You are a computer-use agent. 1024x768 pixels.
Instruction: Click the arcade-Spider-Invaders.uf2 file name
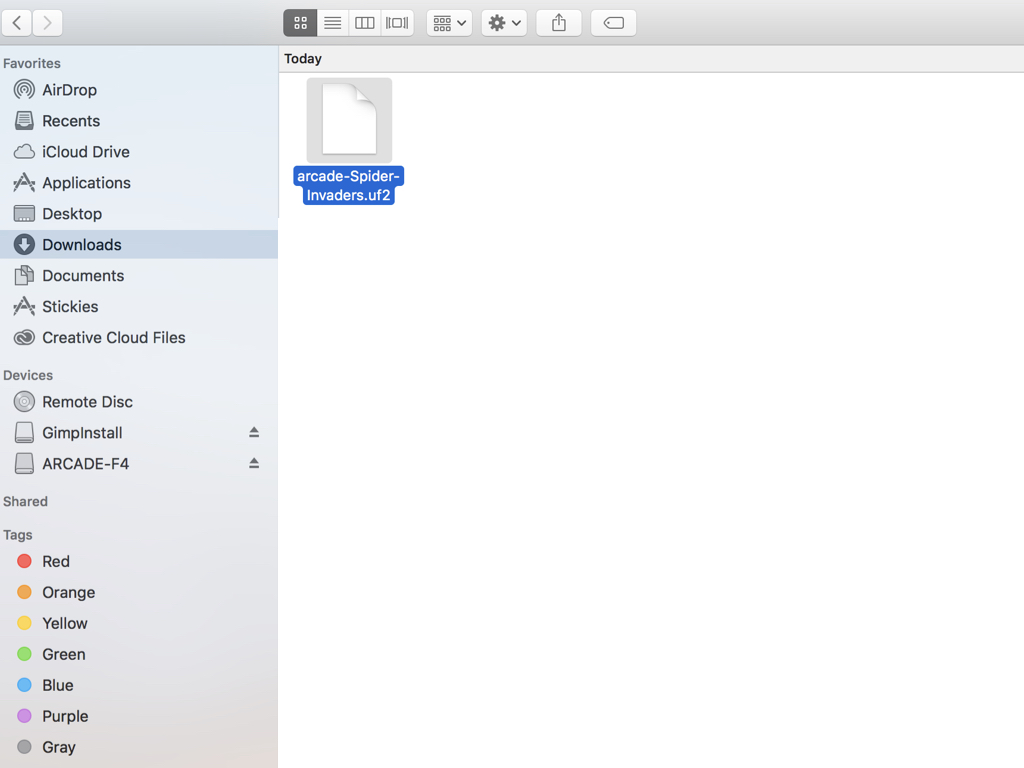(x=349, y=185)
